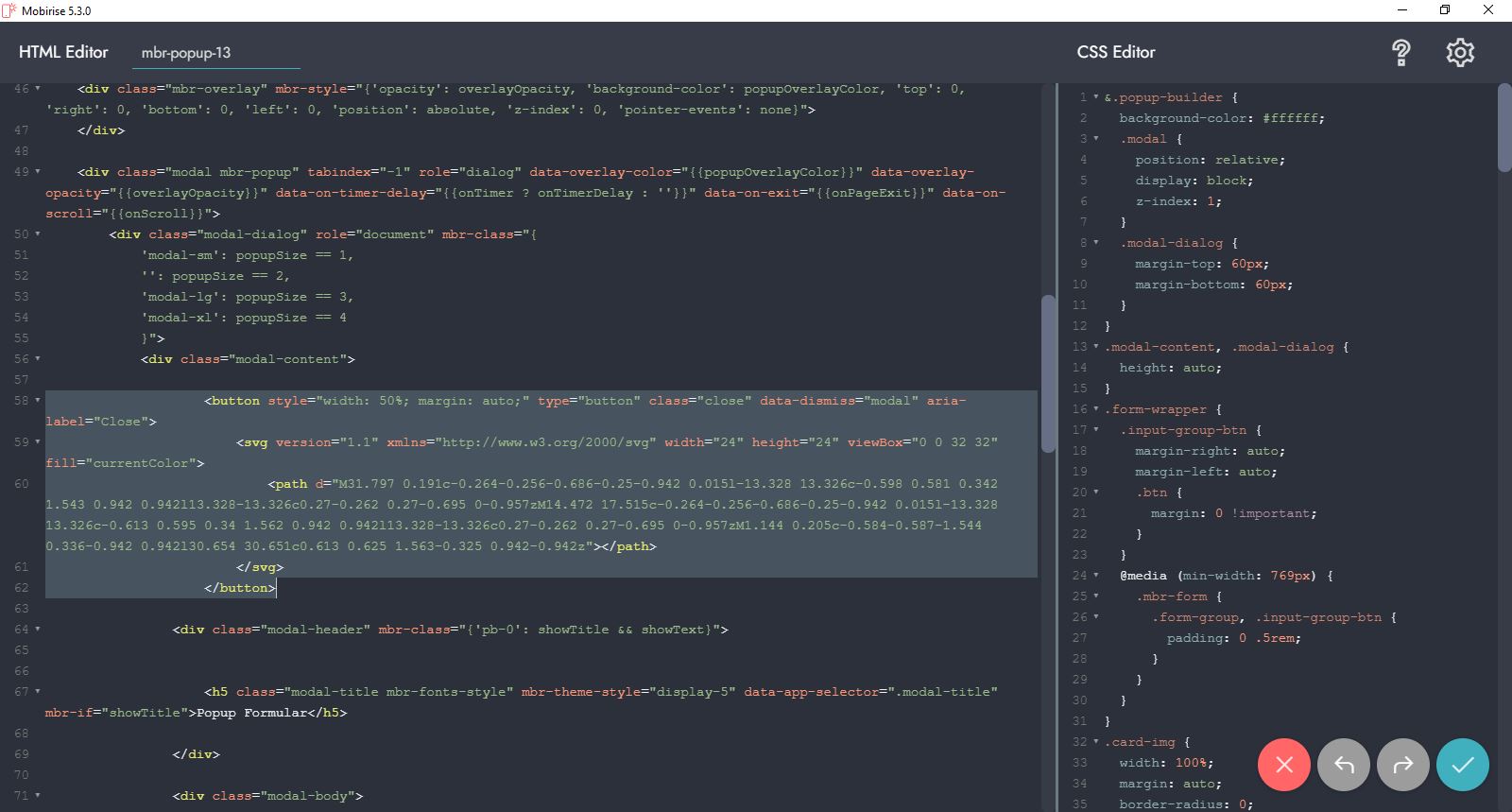1512x812 pixels.
Task: Confirm changes with the teal checkmark button
Action: tap(1462, 765)
